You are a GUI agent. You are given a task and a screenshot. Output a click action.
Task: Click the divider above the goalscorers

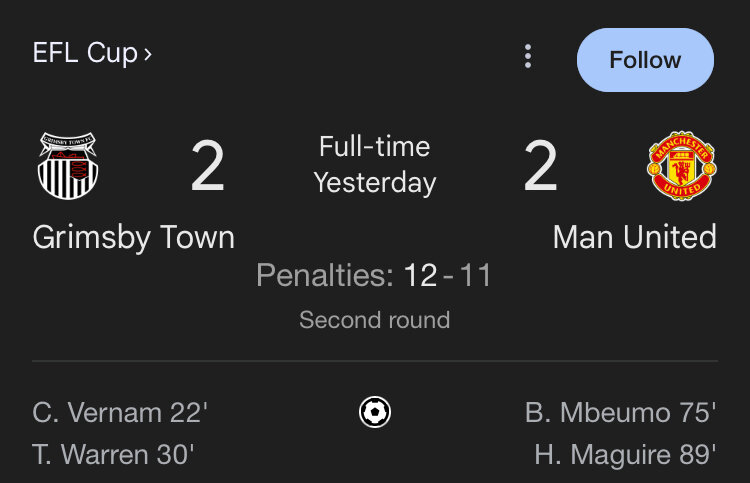375,361
